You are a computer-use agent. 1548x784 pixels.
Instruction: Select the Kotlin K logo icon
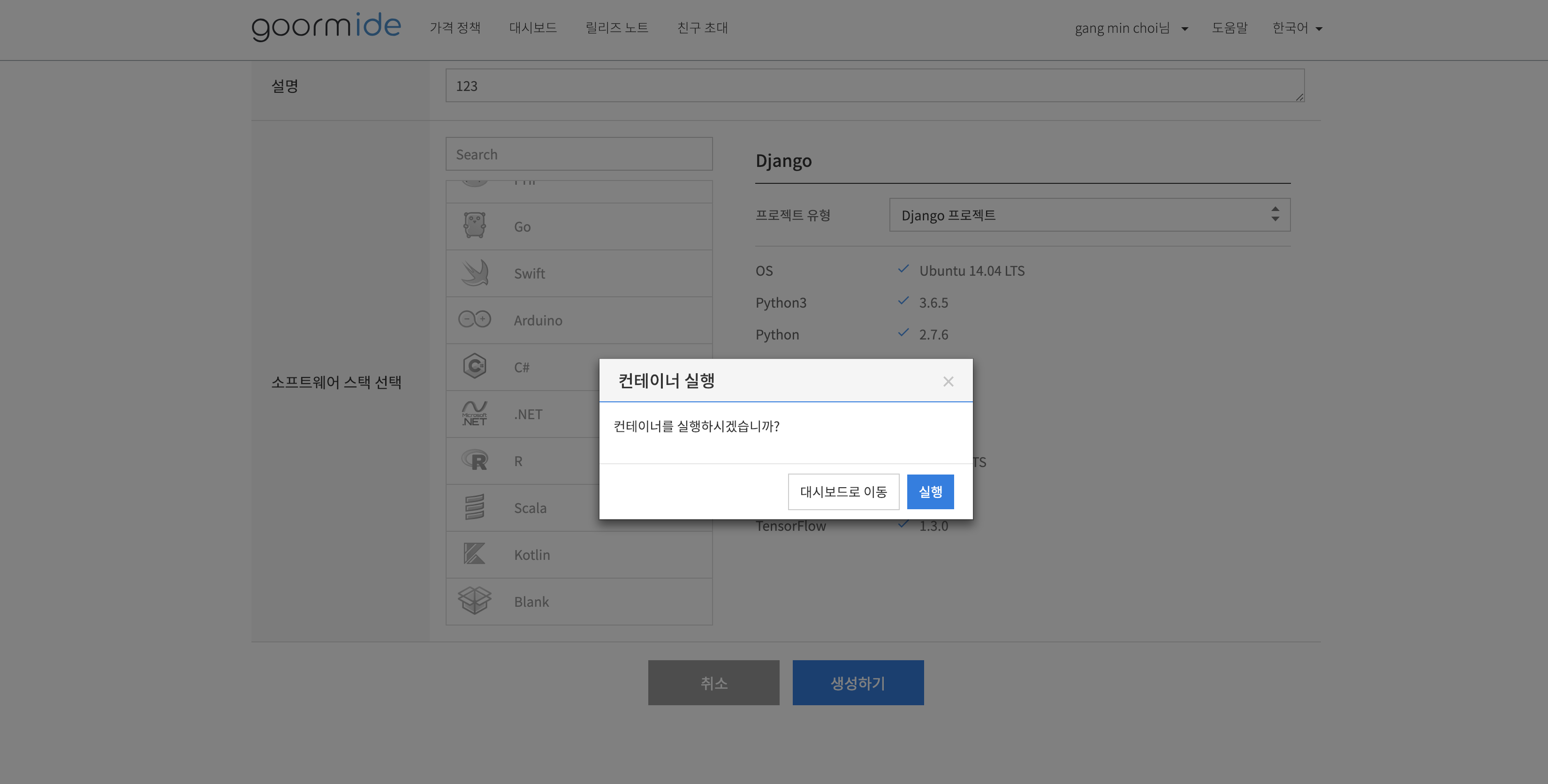click(474, 554)
